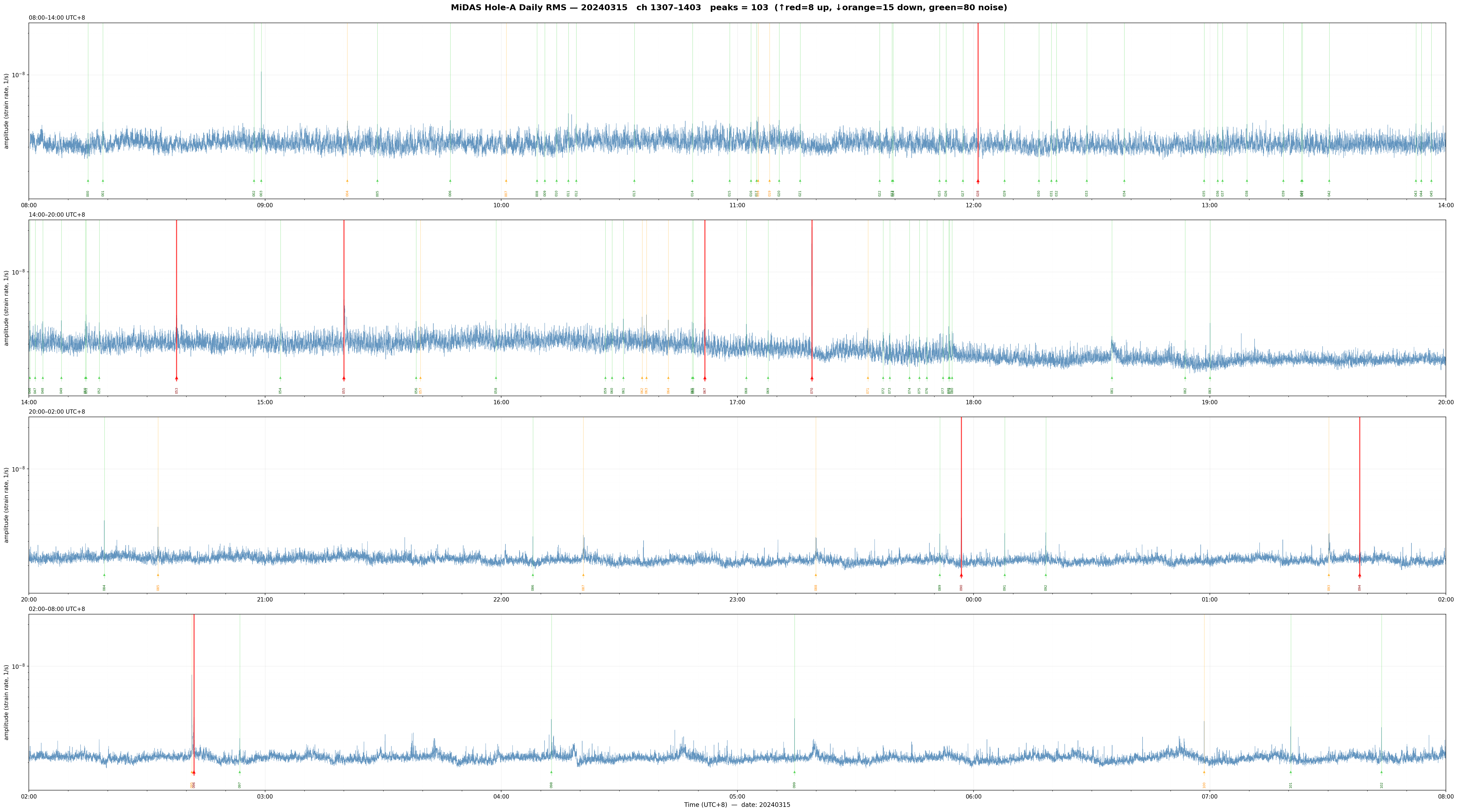Click the green triangle marker above label 099
The height and width of the screenshot is (812, 1458).
click(x=794, y=772)
